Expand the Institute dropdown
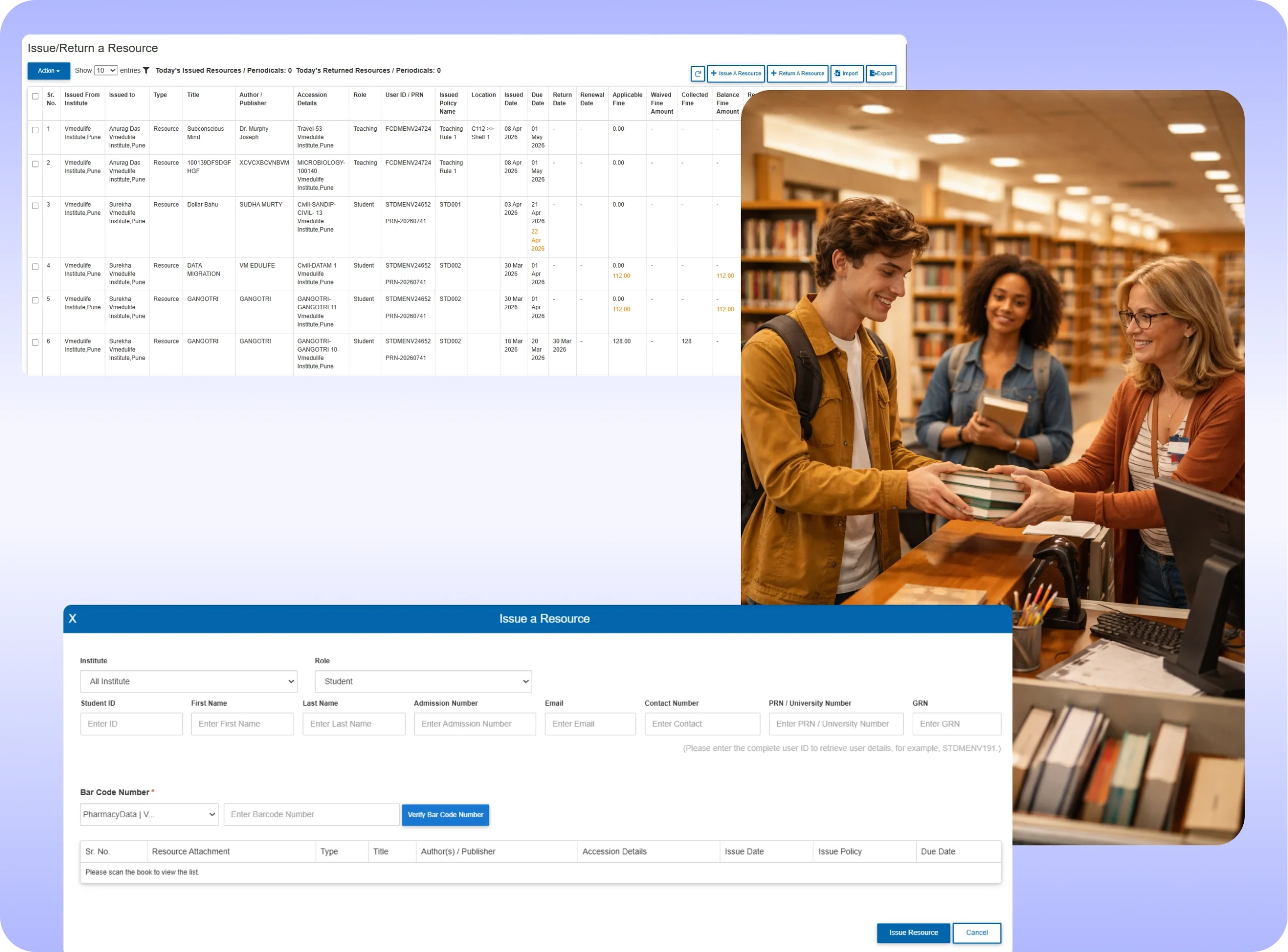 [189, 682]
